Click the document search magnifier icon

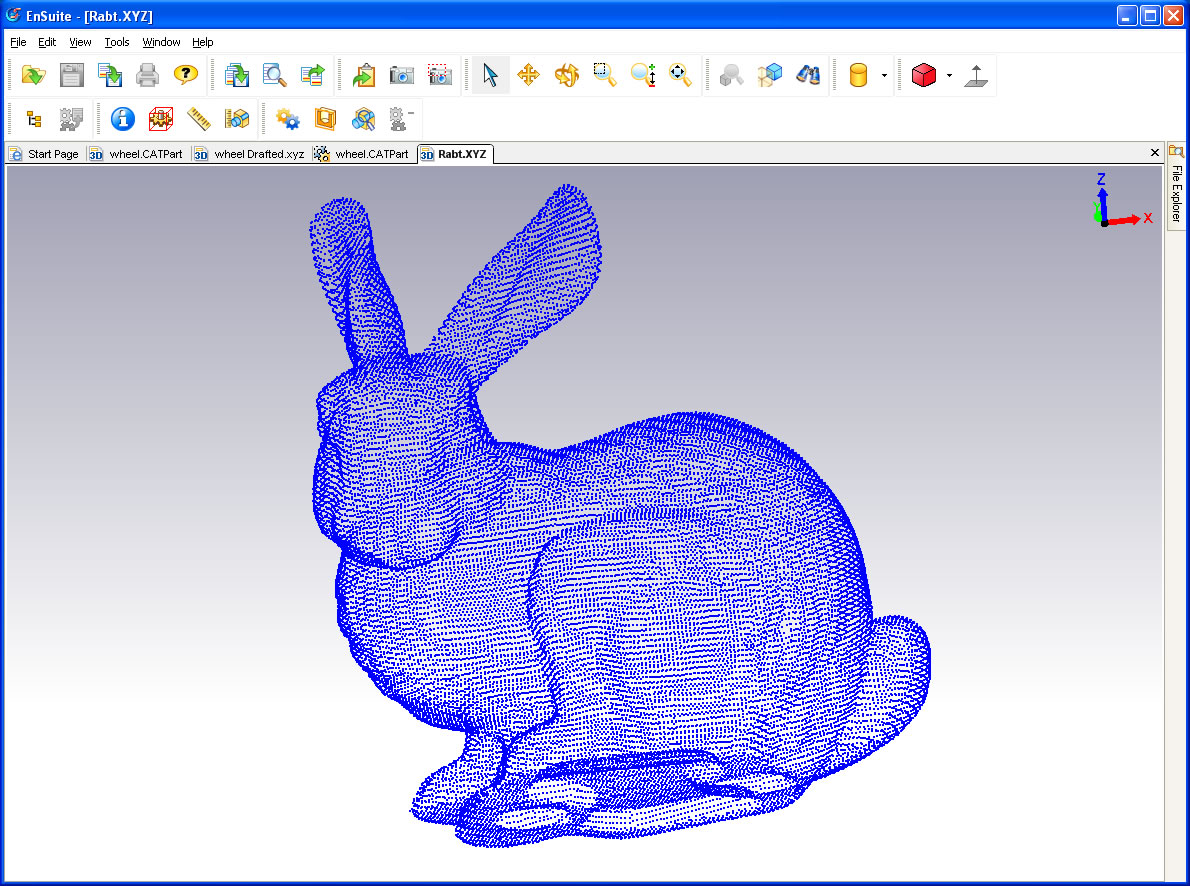274,75
